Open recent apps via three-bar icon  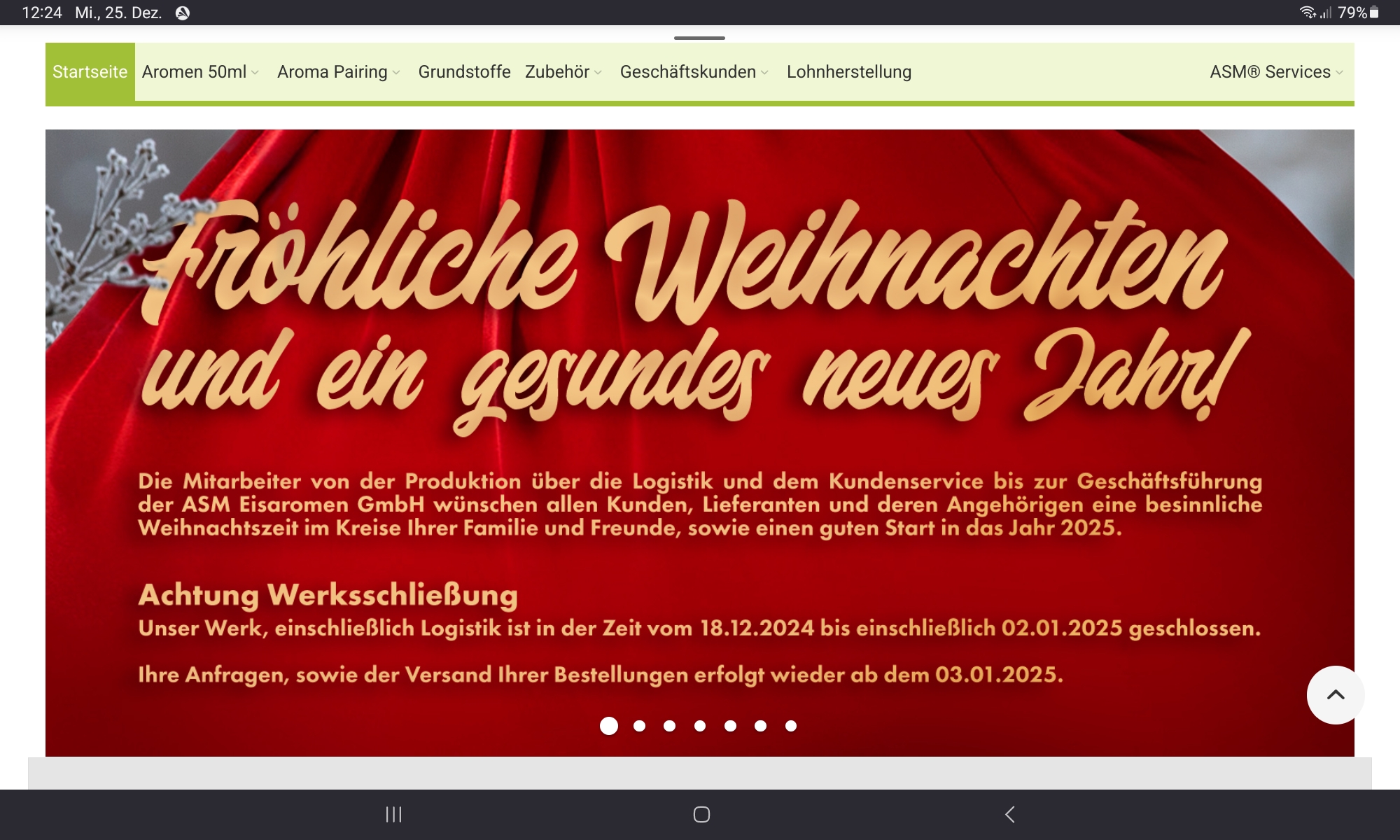(x=393, y=814)
